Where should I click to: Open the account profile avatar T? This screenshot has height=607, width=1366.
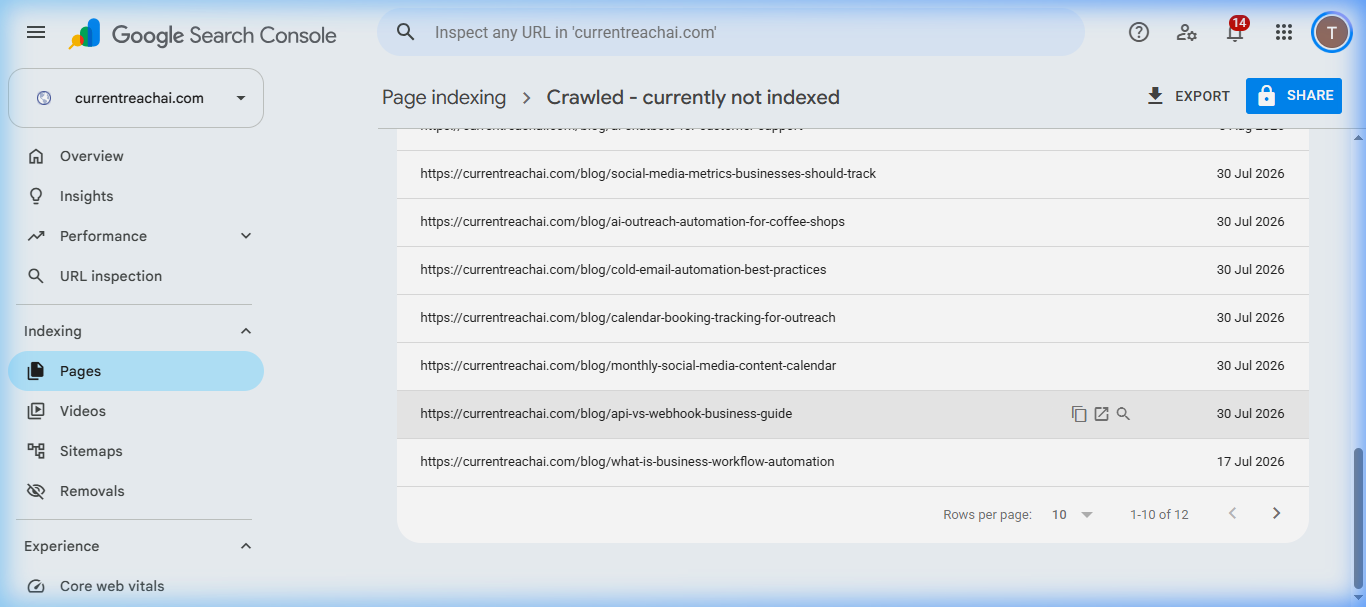click(x=1331, y=32)
